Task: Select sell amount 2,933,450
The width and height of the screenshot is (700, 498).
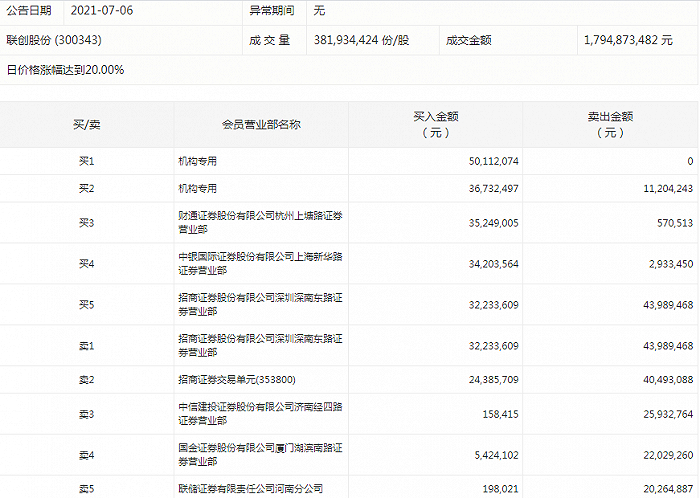Action: click(671, 264)
